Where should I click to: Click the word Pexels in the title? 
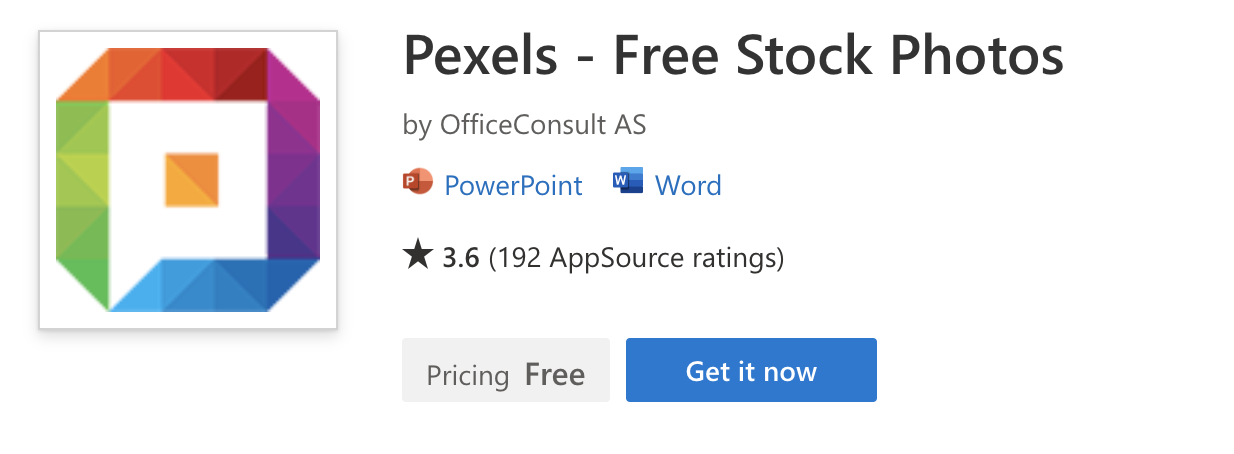tap(480, 58)
